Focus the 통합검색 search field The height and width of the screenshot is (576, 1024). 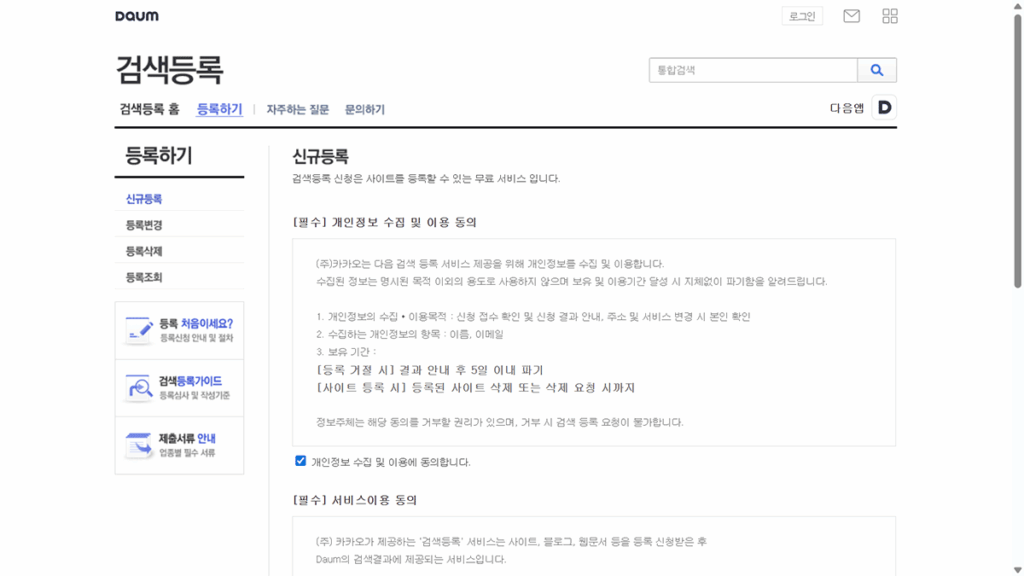pos(753,70)
